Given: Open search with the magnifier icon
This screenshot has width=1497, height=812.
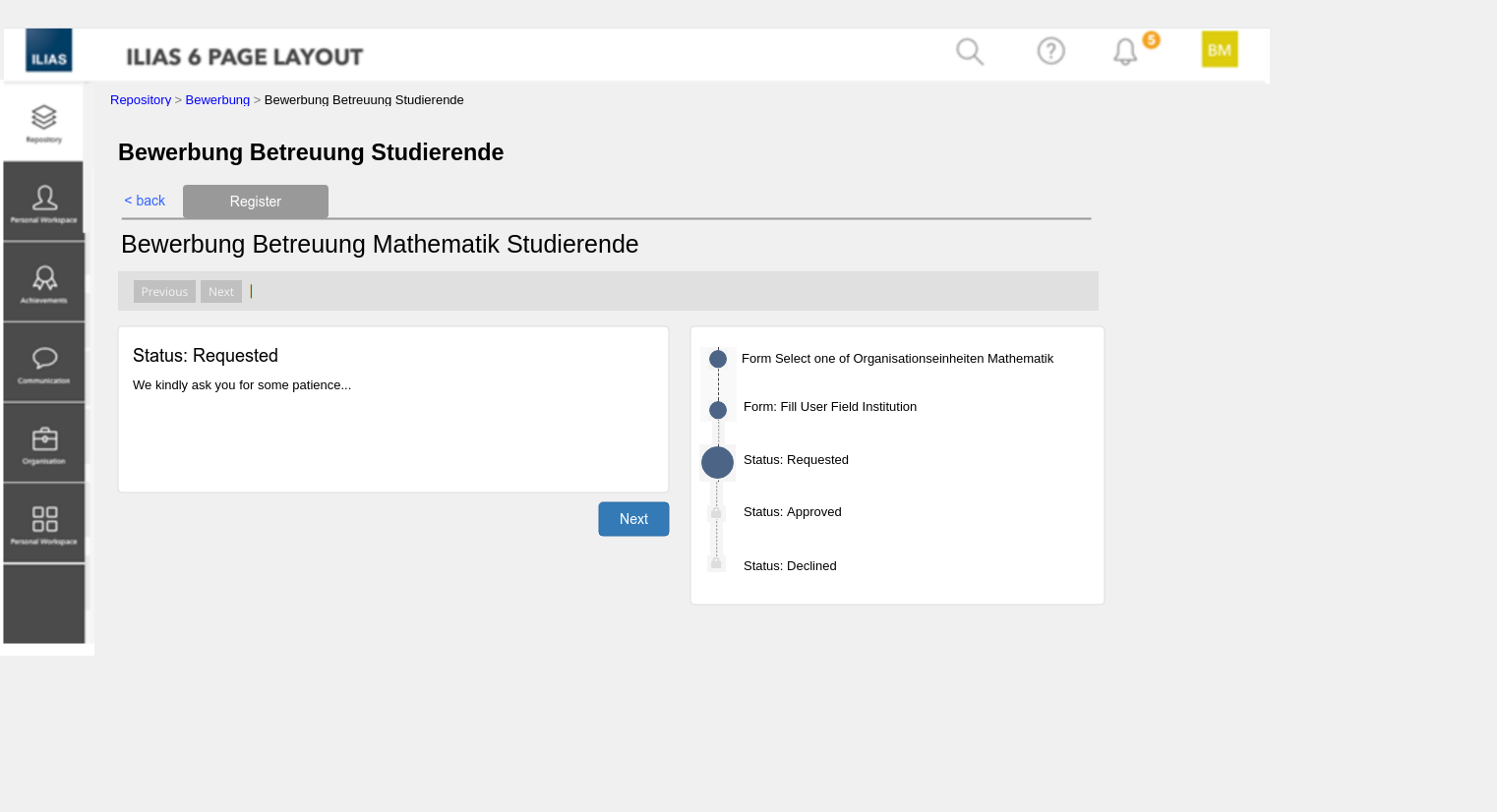Looking at the screenshot, I should pos(969,51).
